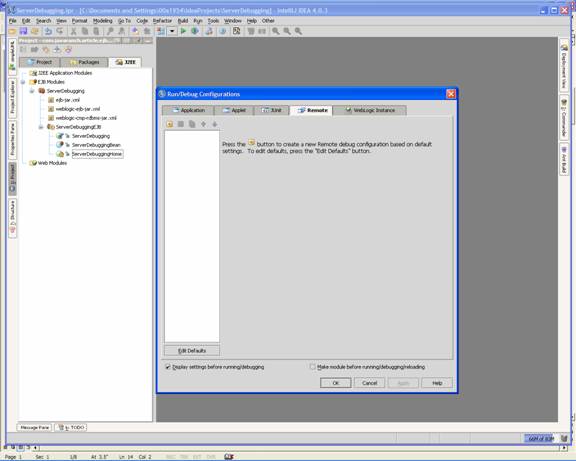This screenshot has height=461, width=576.
Task: Click the Cancel button
Action: [370, 383]
